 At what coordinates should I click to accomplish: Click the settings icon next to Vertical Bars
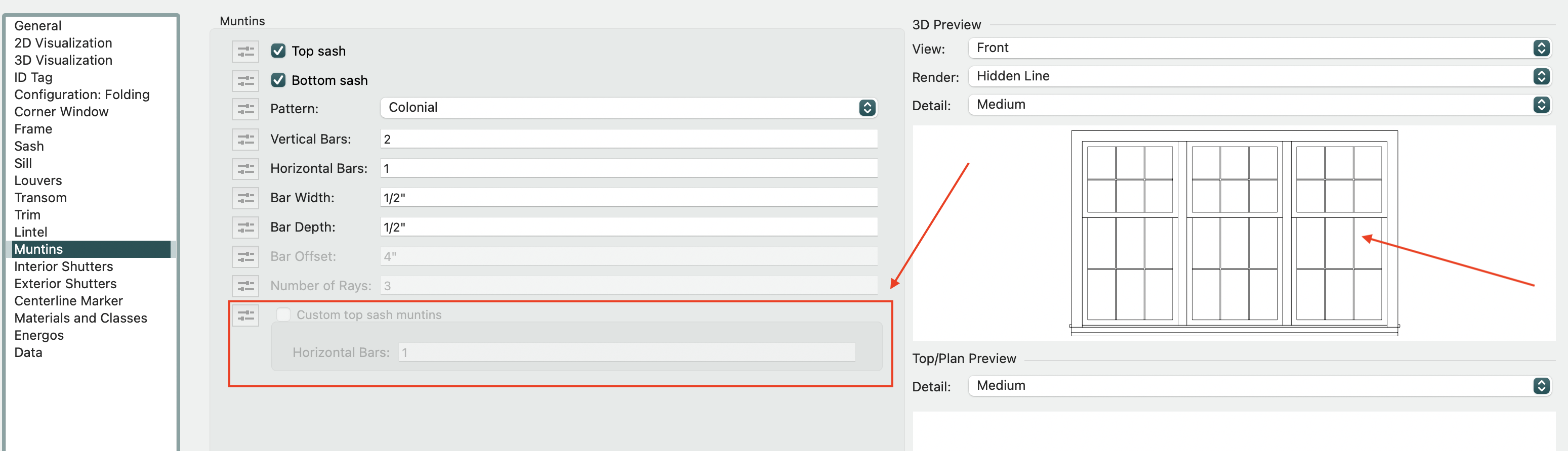point(245,139)
